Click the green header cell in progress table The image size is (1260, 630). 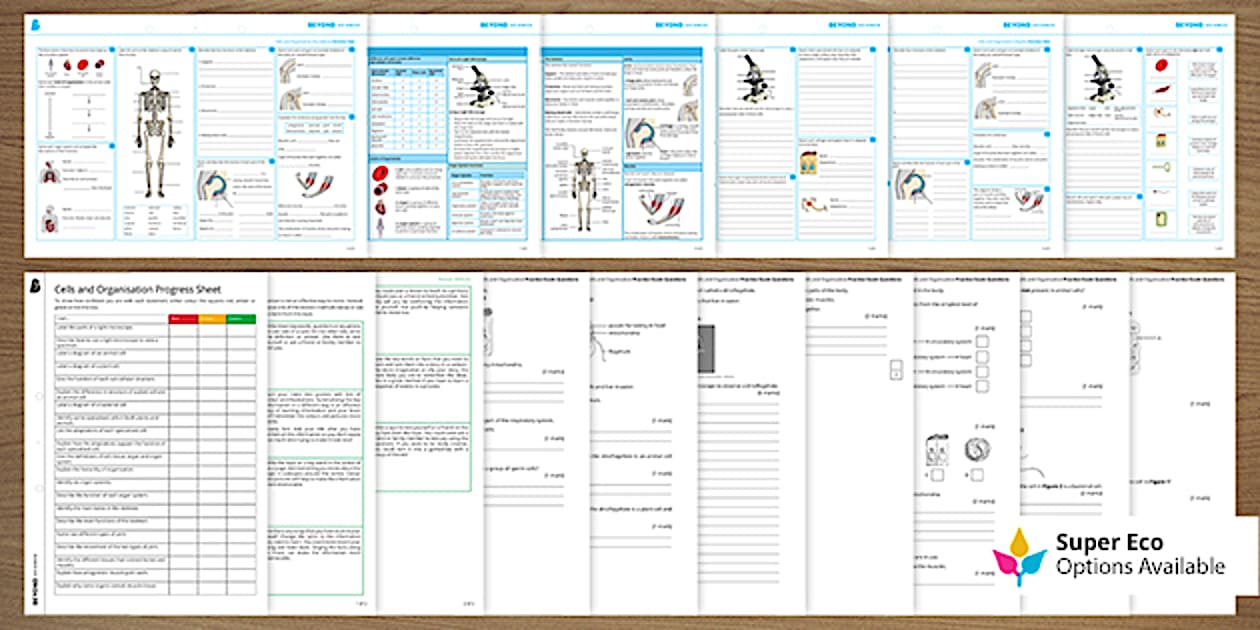[x=241, y=319]
